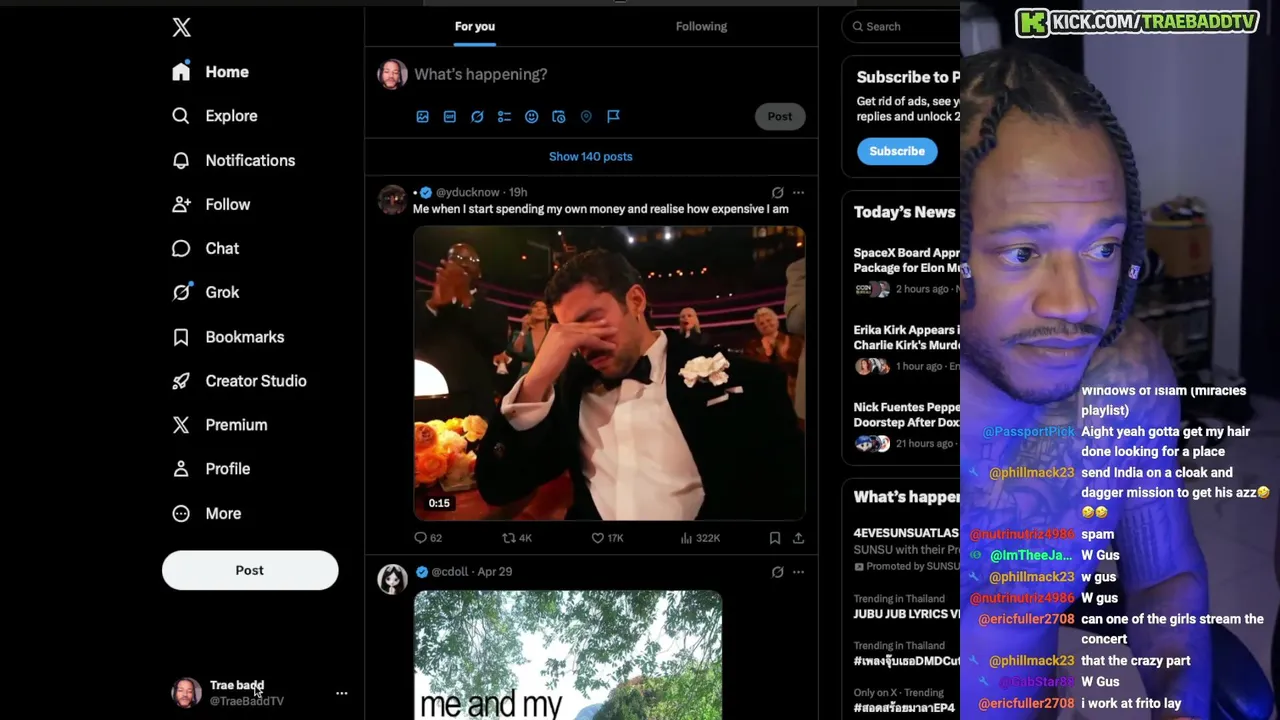Expand the More menu item
The width and height of the screenshot is (1280, 720).
click(x=207, y=513)
